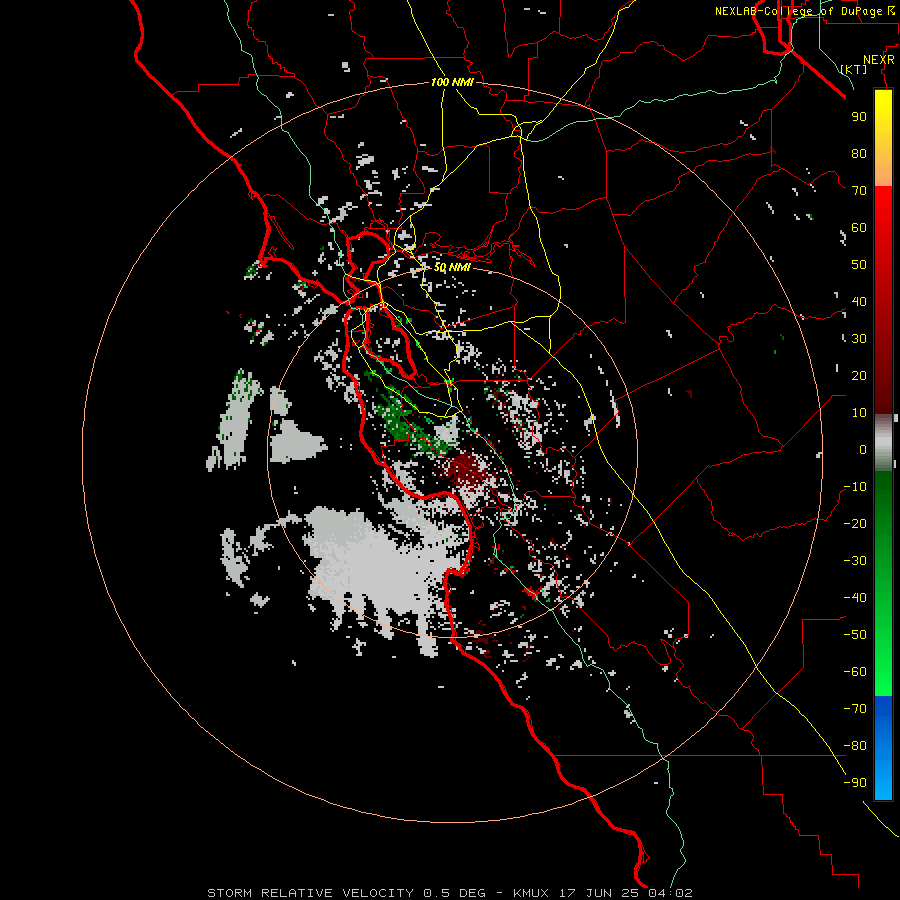Click the "NEXR" label above the scale
This screenshot has height=900, width=900.
pos(878,60)
